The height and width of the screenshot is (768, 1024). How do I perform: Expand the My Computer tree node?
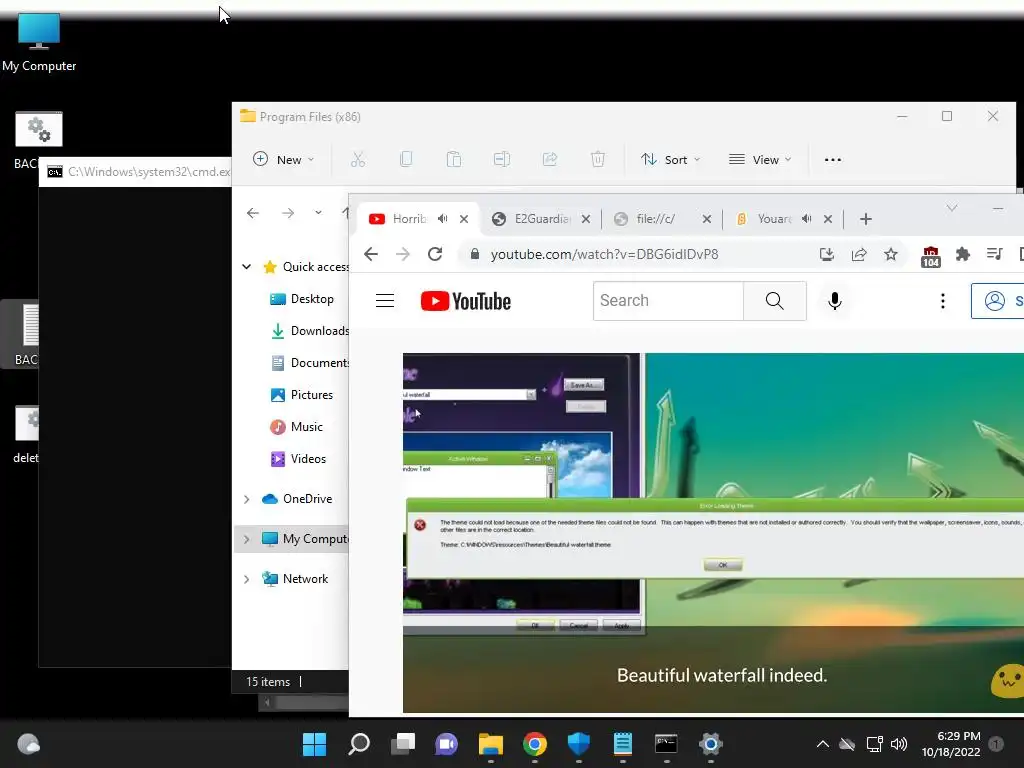click(246, 539)
